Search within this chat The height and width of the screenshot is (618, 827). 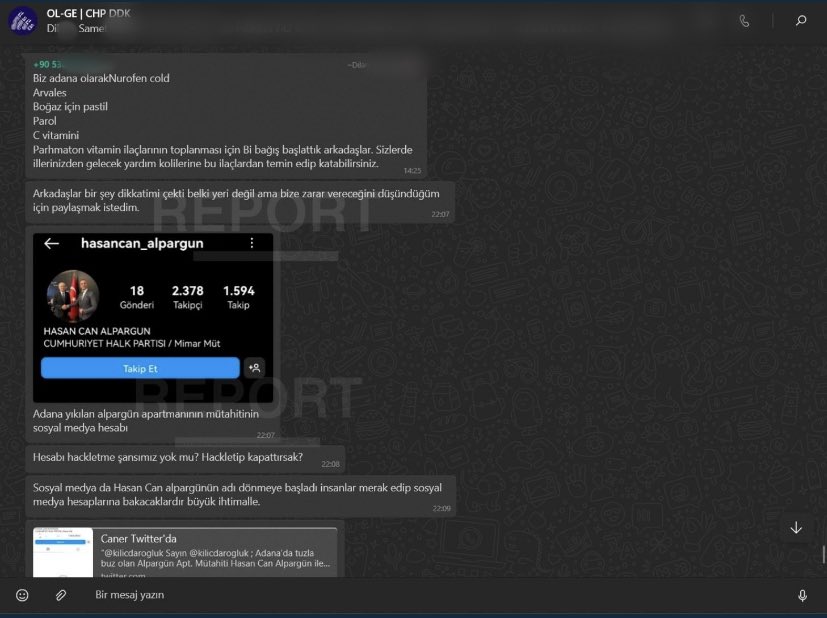(x=801, y=21)
